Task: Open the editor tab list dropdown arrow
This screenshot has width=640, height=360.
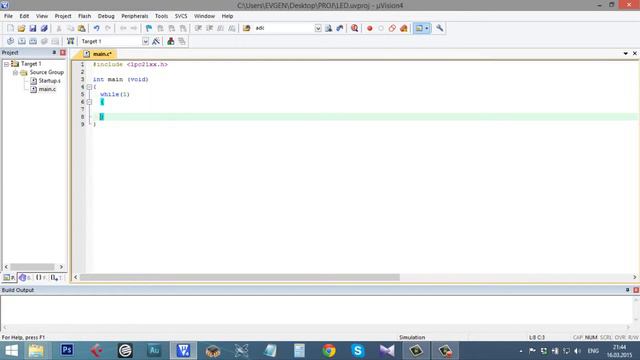Action: coord(625,53)
